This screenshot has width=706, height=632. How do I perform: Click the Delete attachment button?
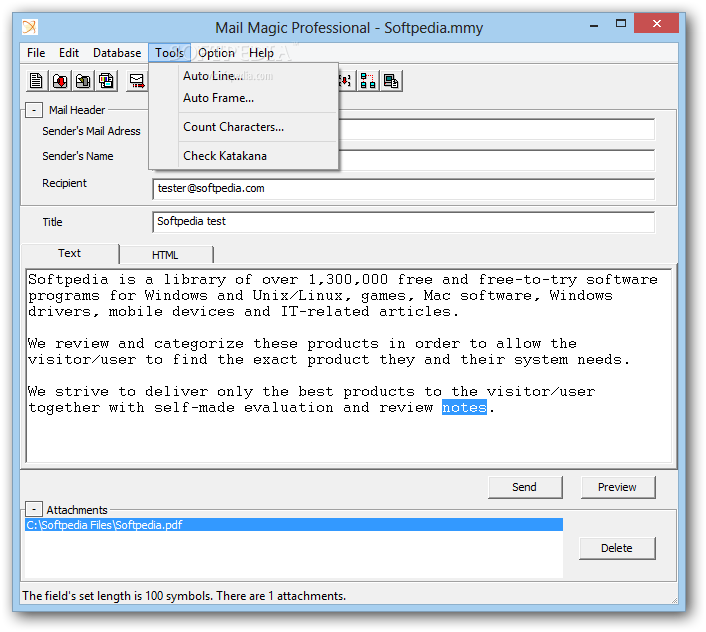coord(617,548)
